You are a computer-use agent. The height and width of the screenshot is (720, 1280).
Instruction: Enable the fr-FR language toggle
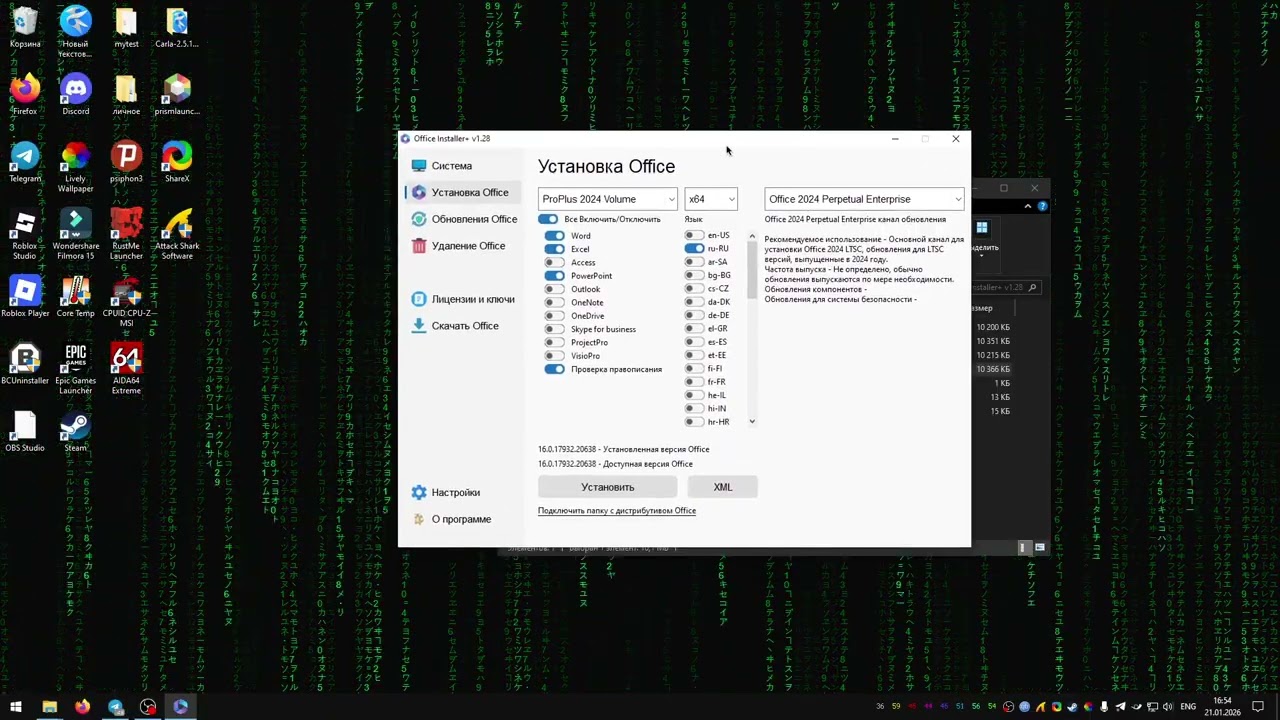[694, 382]
